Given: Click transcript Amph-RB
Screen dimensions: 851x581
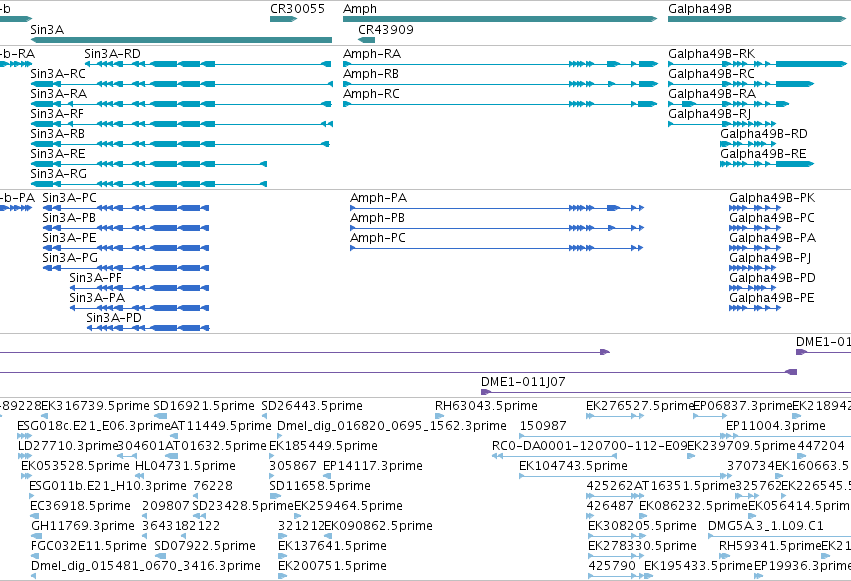Looking at the screenshot, I should 500,84.
